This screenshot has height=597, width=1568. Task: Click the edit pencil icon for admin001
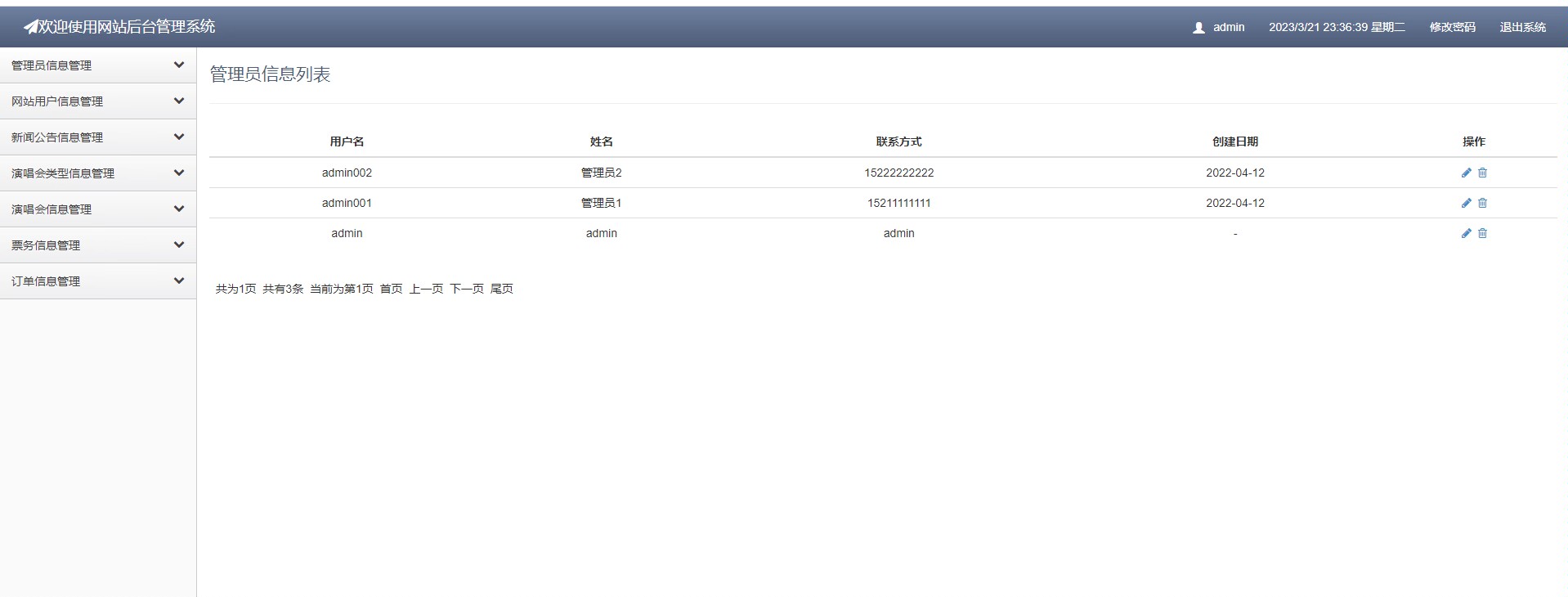(x=1466, y=203)
